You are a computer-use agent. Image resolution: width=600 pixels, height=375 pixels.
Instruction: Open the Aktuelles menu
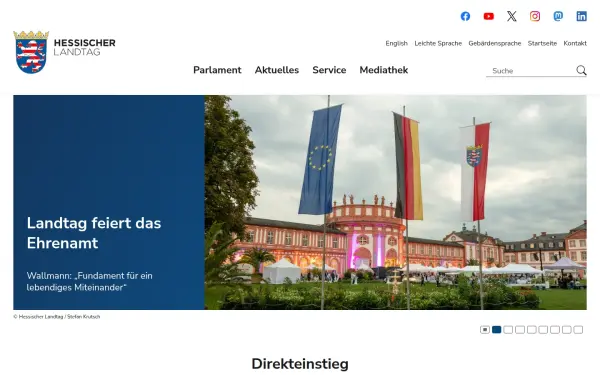point(277,70)
